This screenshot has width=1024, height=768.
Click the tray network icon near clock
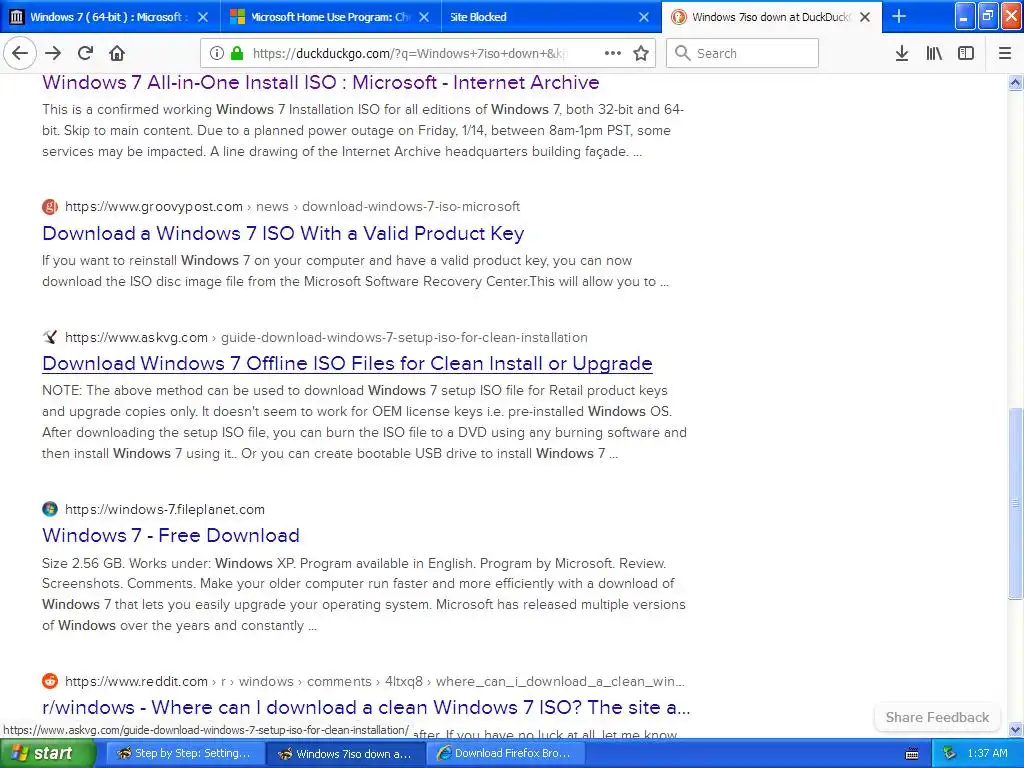(x=950, y=754)
